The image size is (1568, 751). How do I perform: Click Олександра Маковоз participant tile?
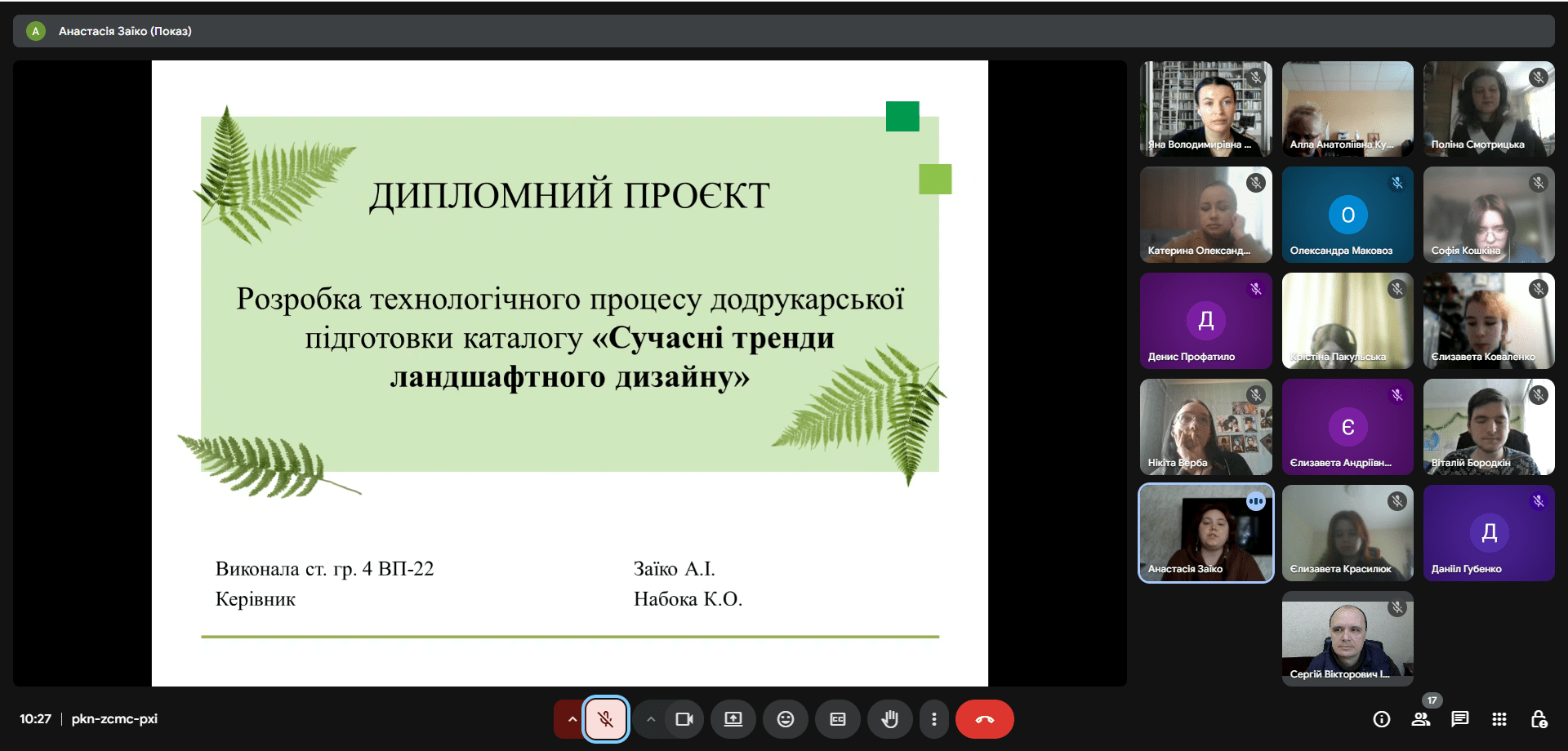[x=1347, y=215]
